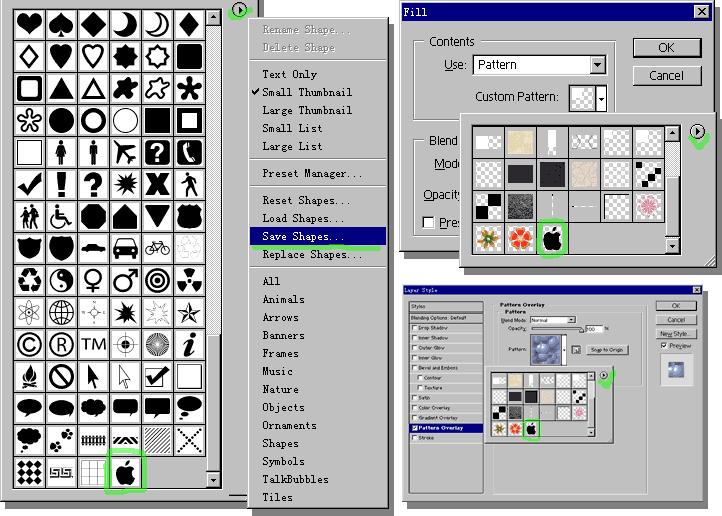This screenshot has width=722, height=516.
Task: Select the bicycle shape
Action: (x=157, y=247)
